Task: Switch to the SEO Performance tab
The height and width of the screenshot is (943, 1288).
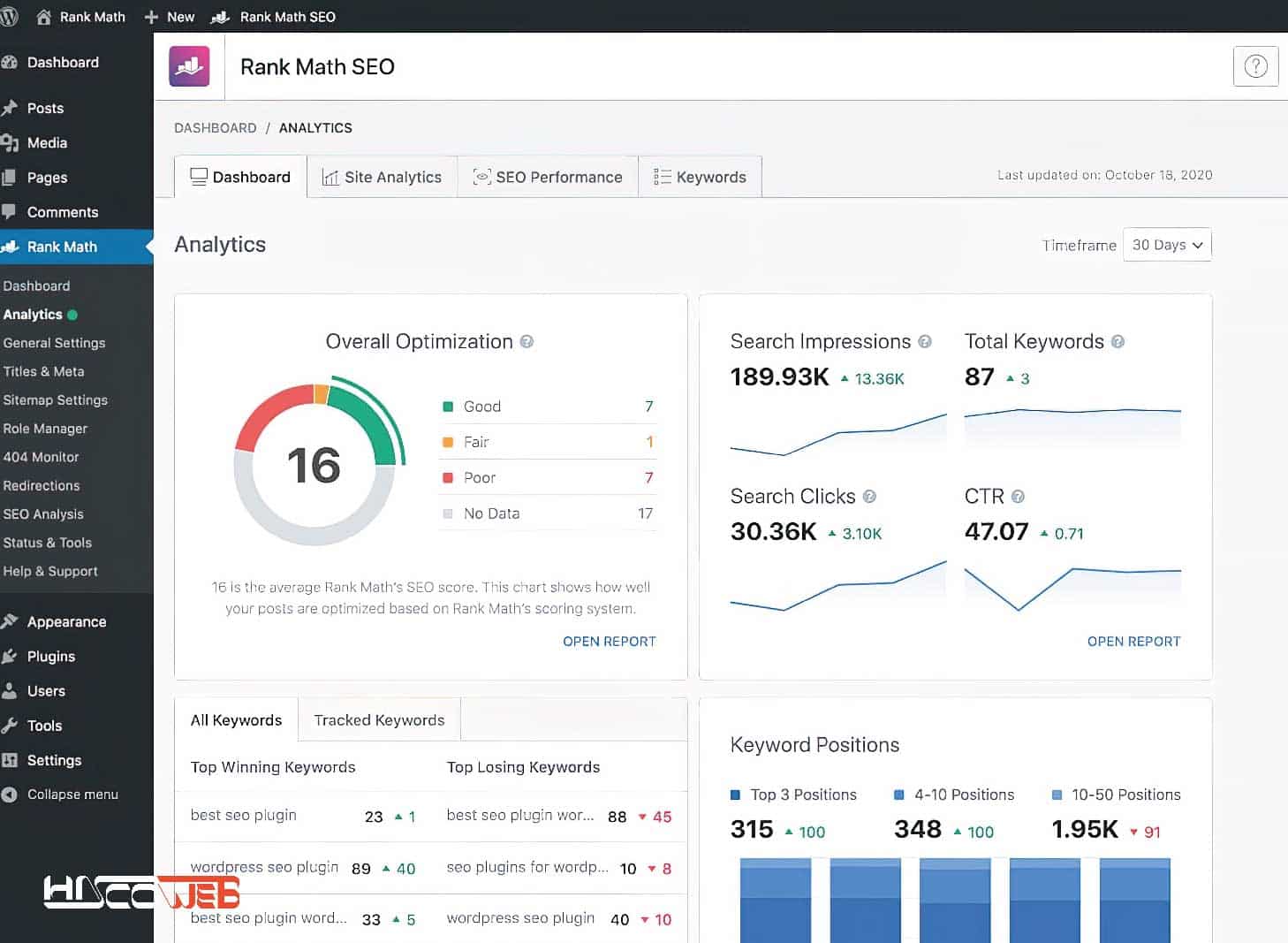Action: (x=548, y=177)
